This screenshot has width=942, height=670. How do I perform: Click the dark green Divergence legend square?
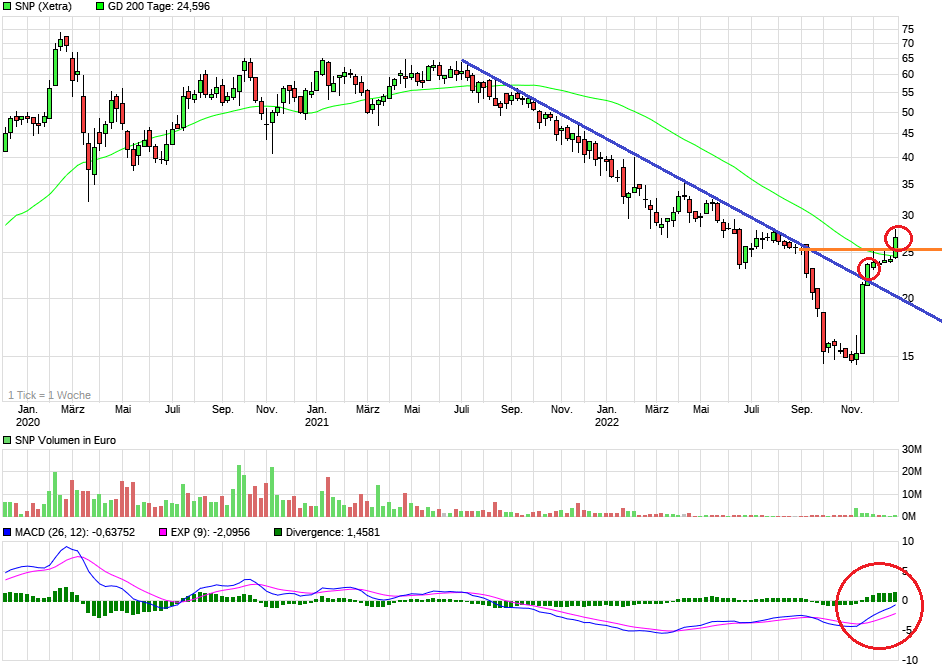[x=279, y=532]
